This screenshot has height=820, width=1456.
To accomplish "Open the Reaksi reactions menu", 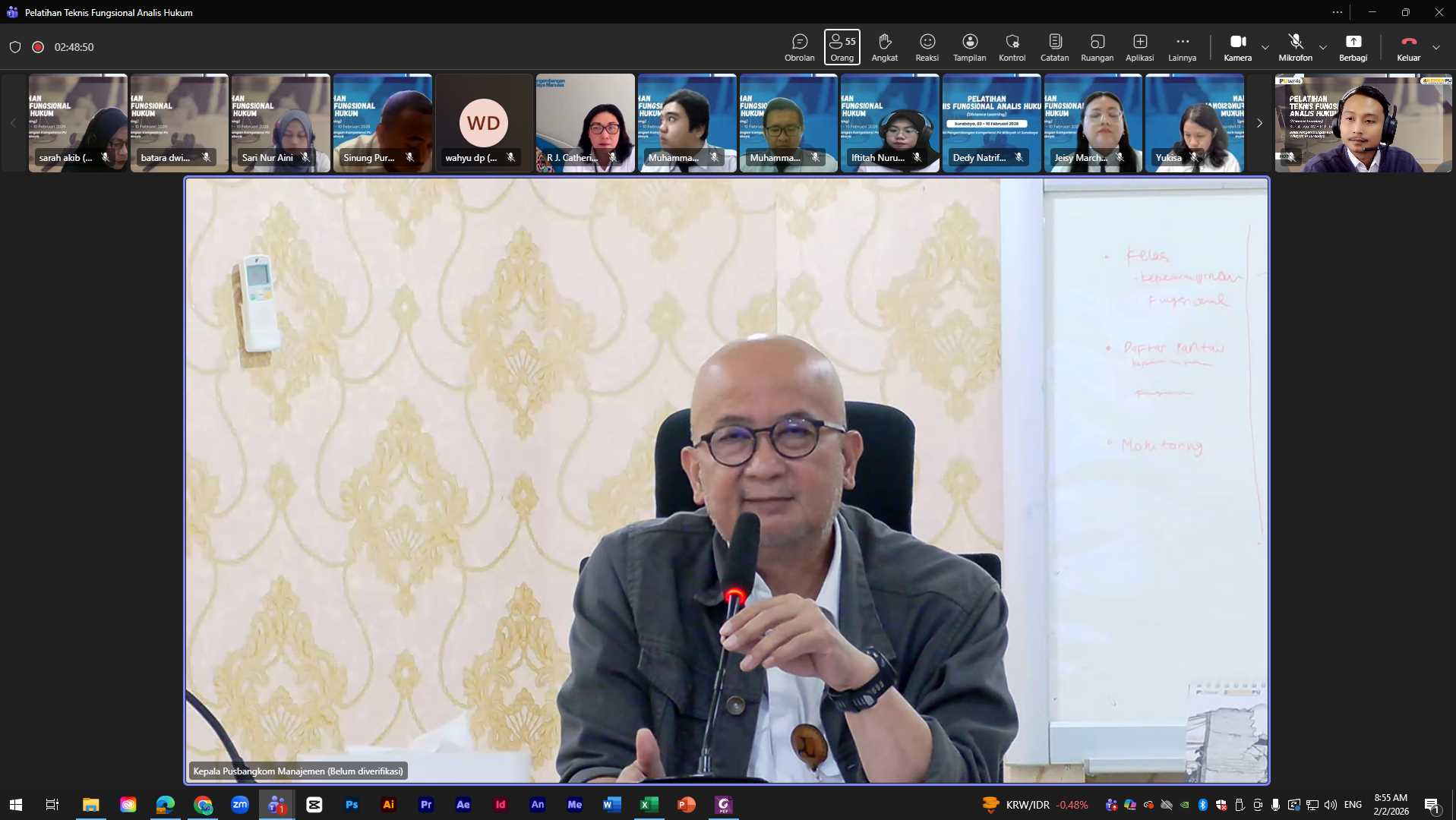I will point(927,47).
